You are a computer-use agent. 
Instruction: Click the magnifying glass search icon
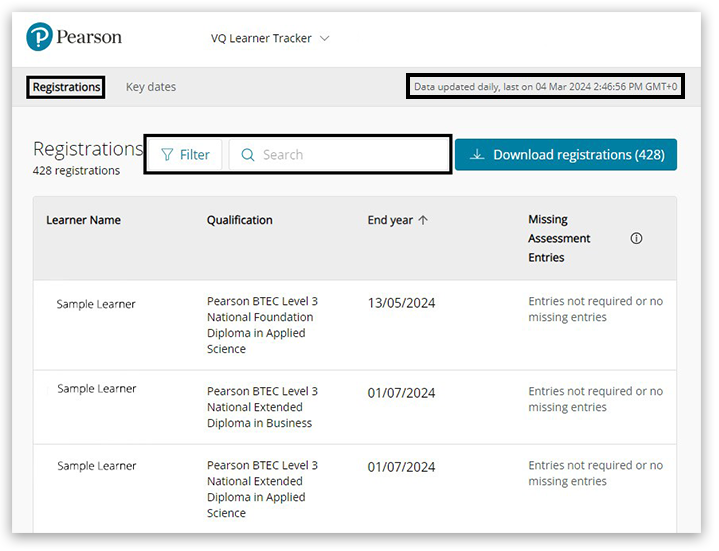tap(248, 155)
